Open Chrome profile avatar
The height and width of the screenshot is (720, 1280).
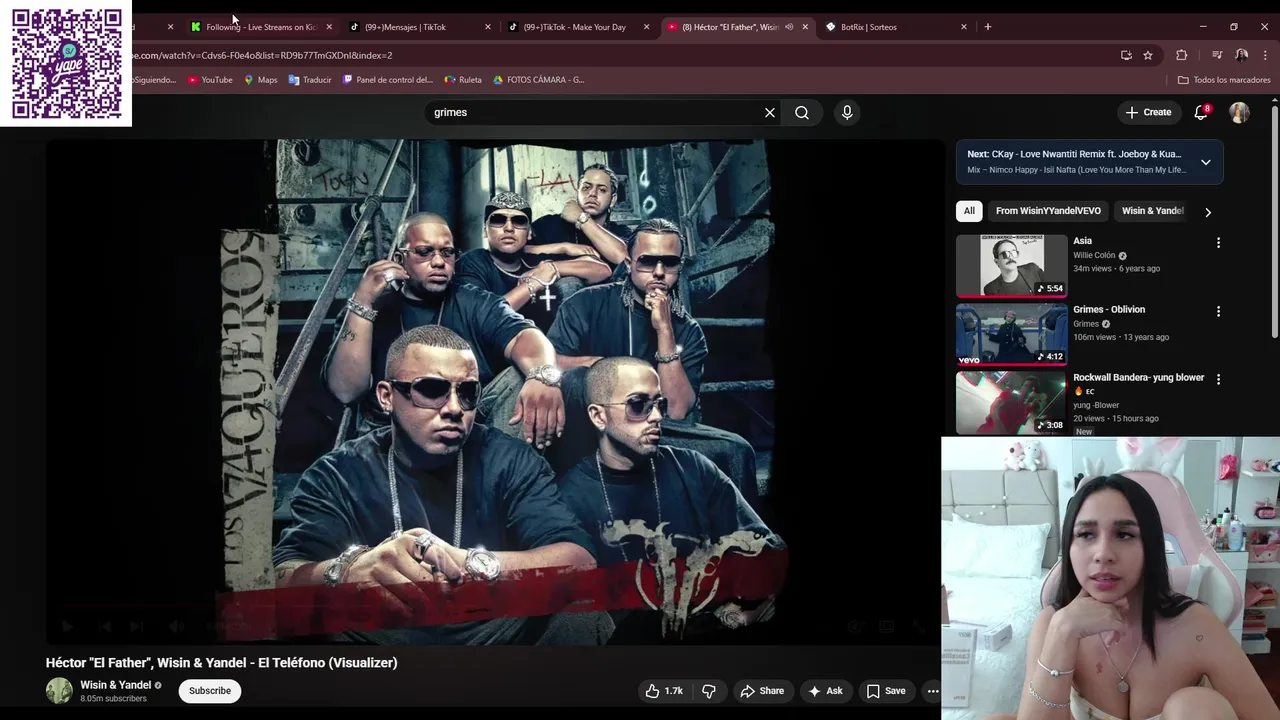point(1241,56)
